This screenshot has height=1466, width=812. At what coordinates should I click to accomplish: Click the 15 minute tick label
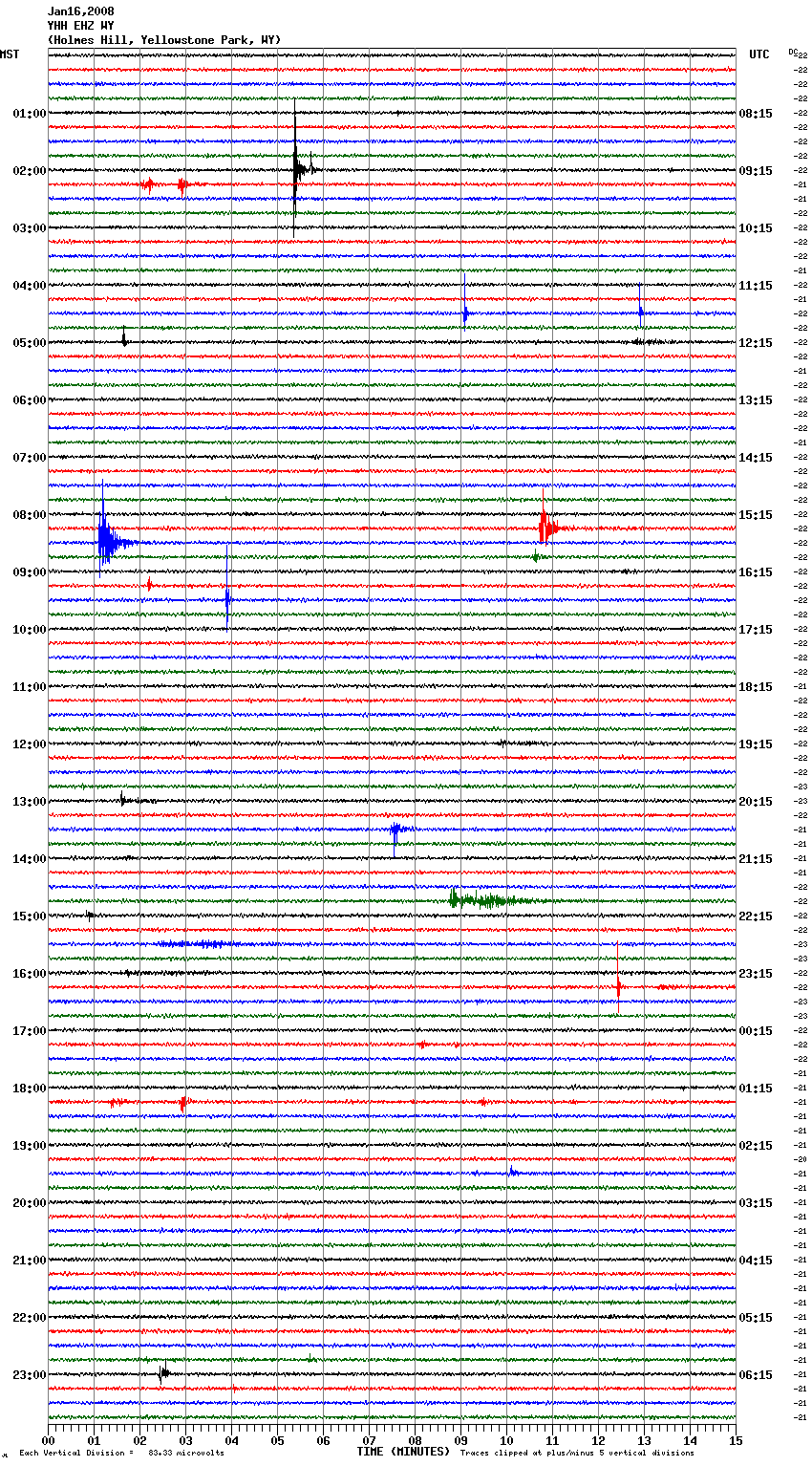[736, 1440]
